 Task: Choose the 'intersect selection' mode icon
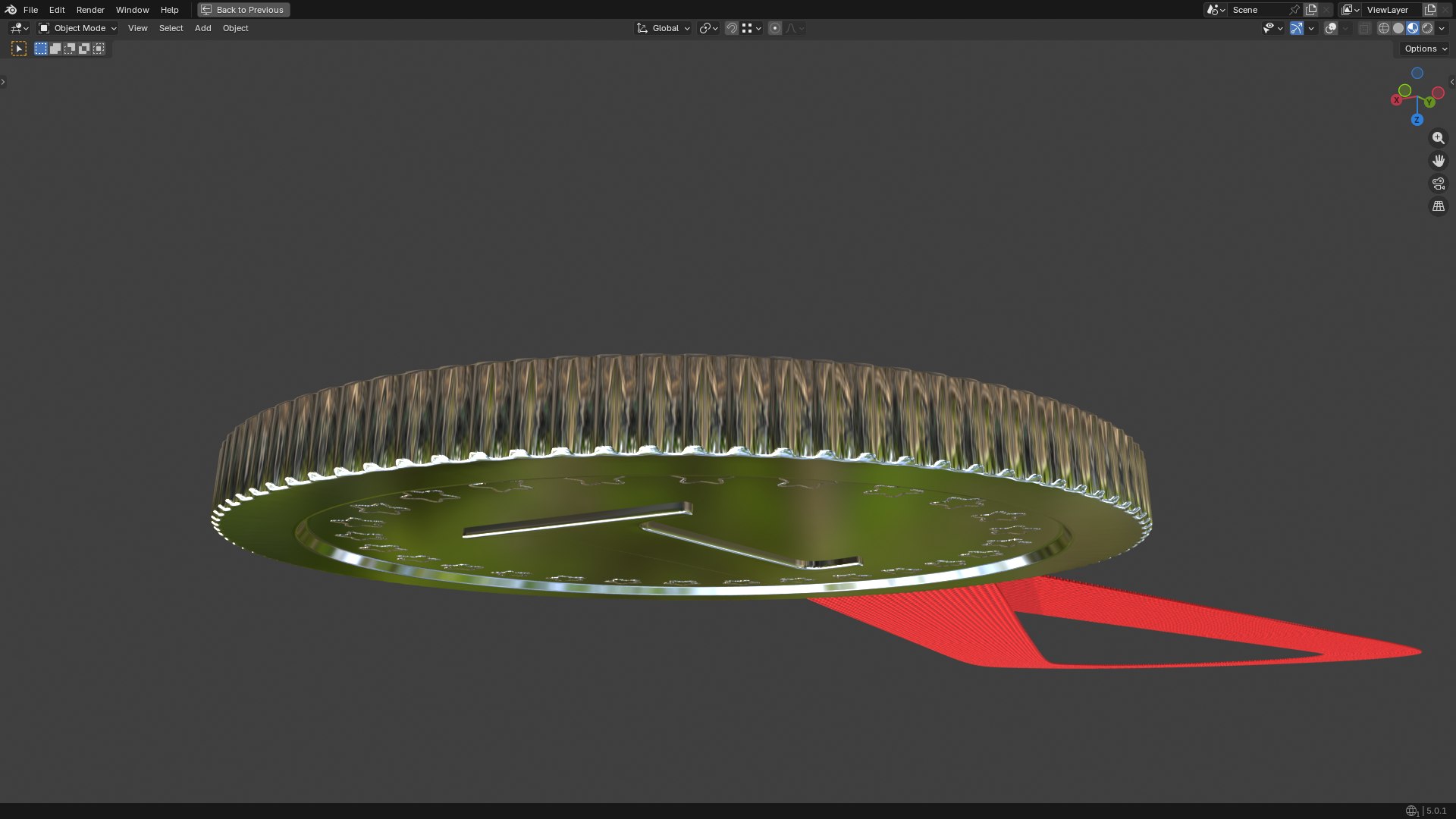tap(99, 49)
